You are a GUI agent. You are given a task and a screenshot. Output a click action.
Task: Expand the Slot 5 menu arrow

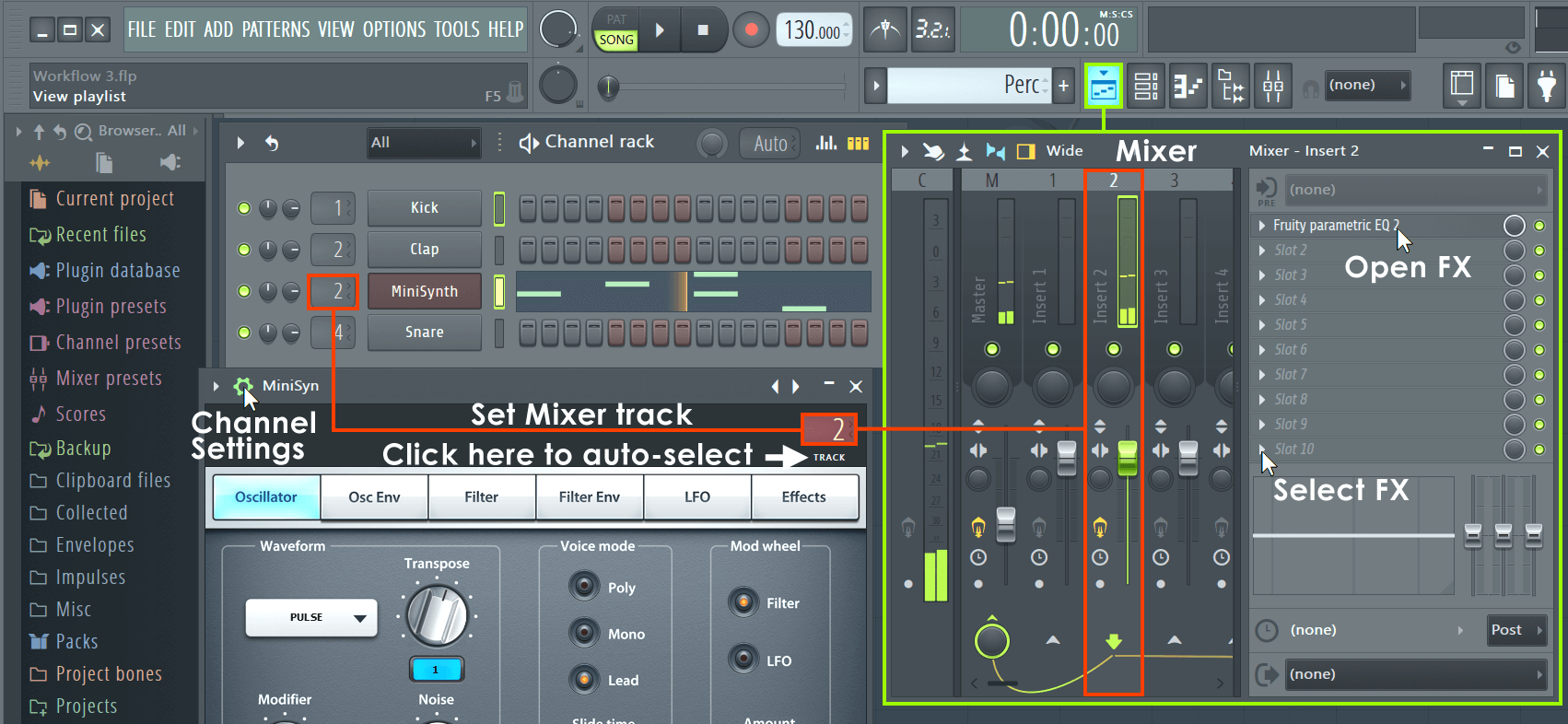tap(1262, 324)
